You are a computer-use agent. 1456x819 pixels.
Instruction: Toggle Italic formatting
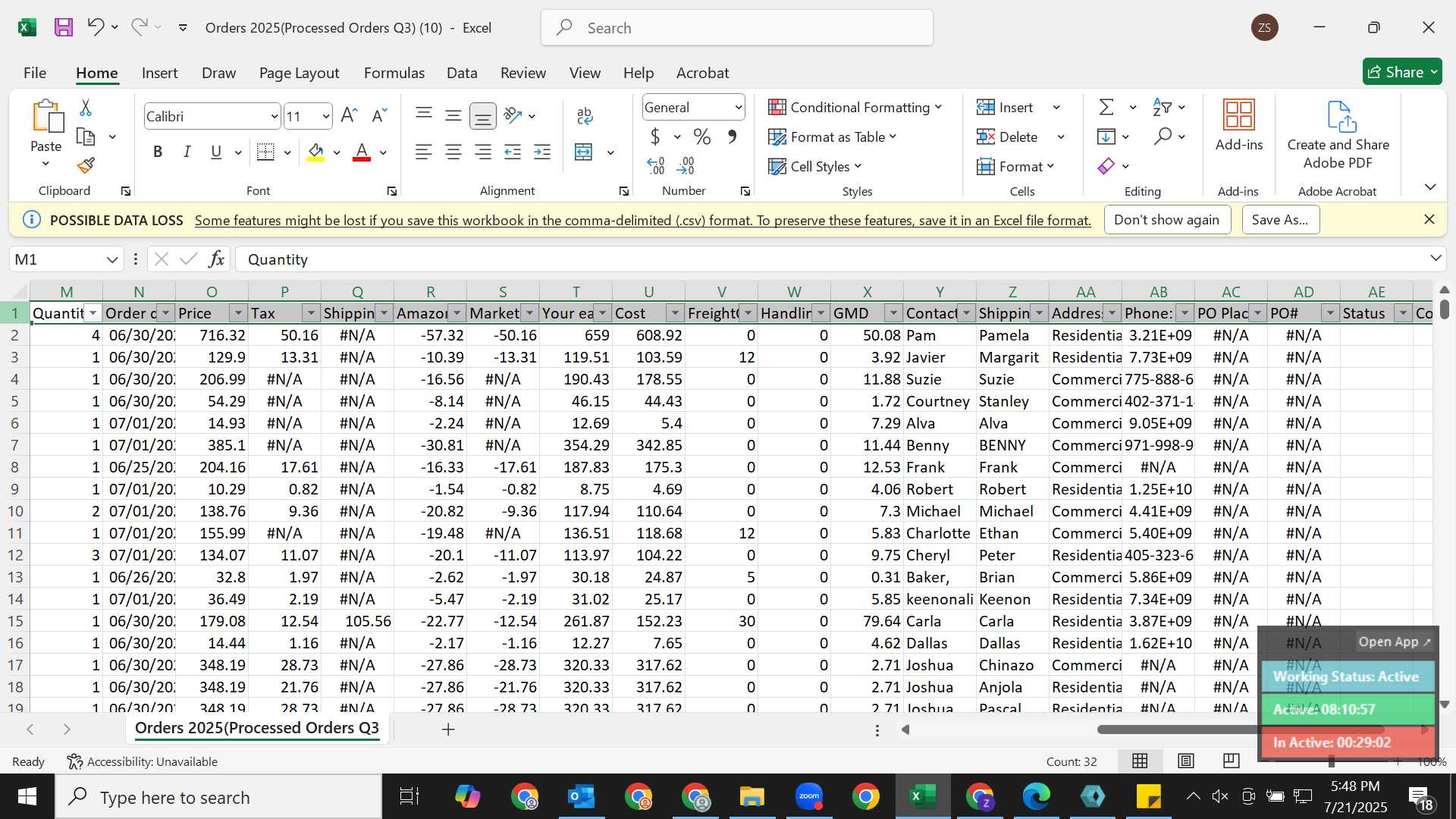click(187, 152)
